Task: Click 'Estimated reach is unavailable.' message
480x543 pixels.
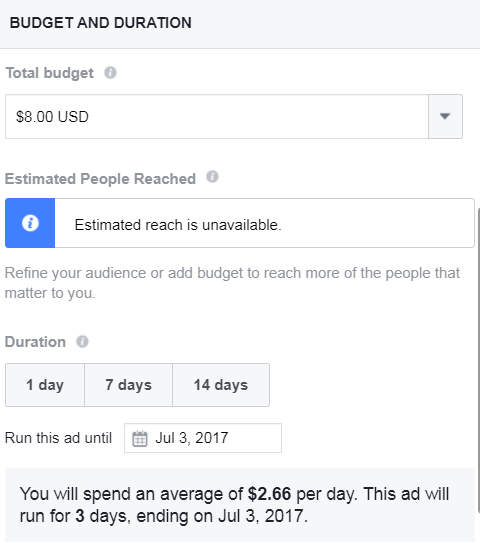Action: coord(178,225)
